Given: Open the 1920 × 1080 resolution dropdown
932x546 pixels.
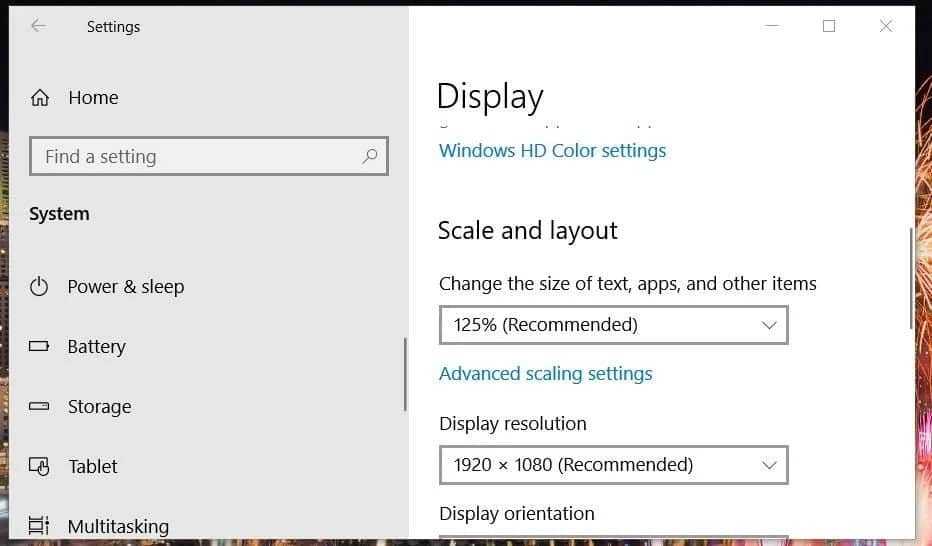Looking at the screenshot, I should (613, 465).
